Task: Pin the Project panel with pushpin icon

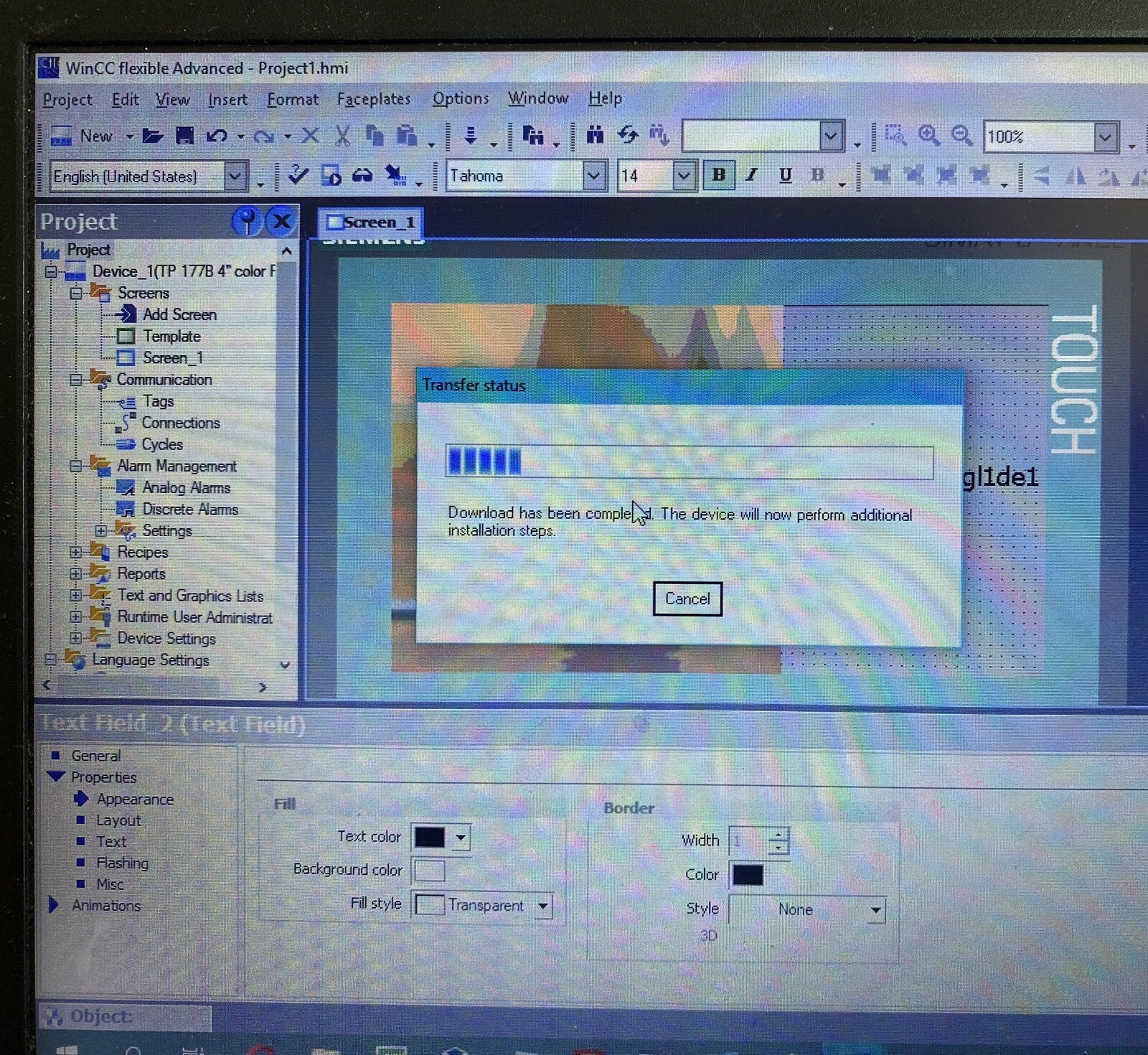Action: pyautogui.click(x=247, y=221)
